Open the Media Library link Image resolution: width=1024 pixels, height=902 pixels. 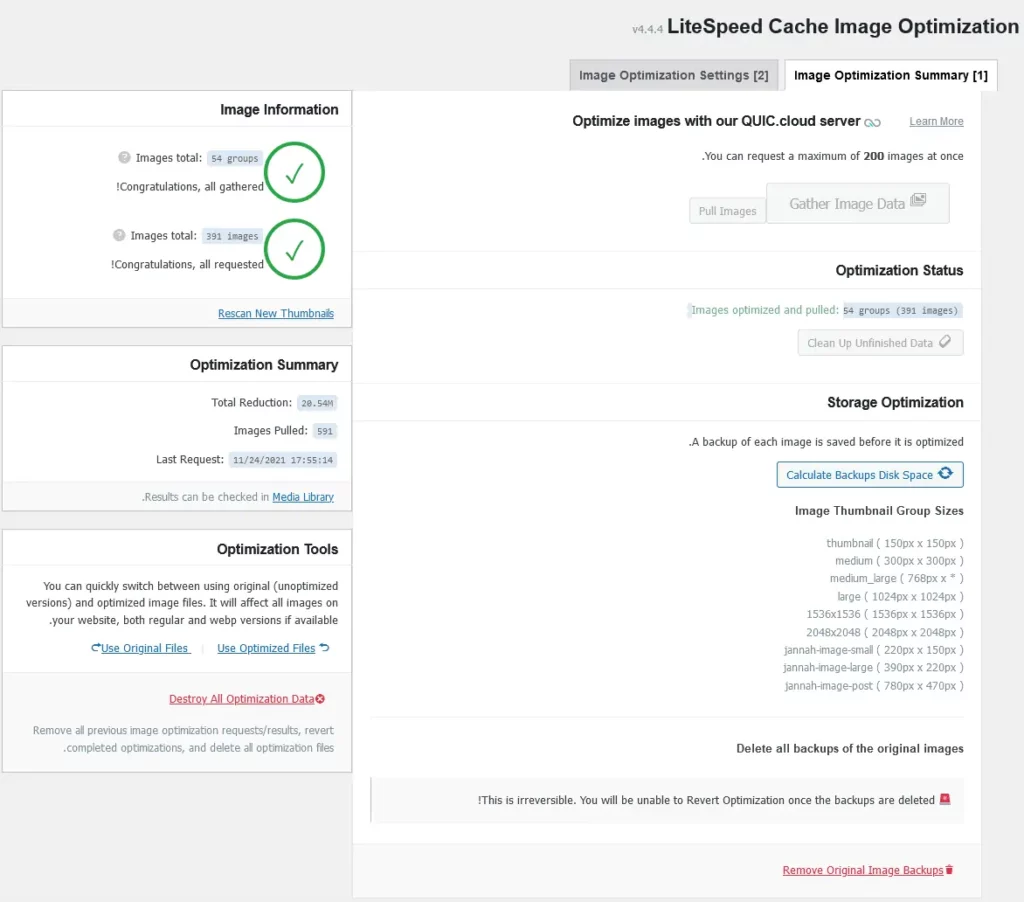(303, 497)
